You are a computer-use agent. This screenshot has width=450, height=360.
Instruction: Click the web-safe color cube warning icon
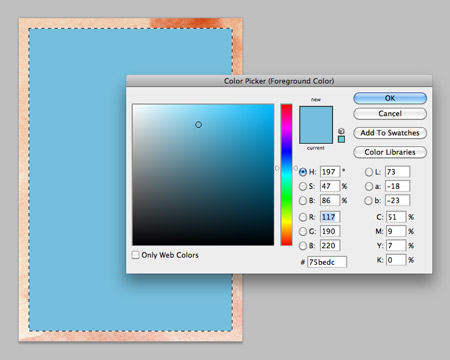[341, 131]
